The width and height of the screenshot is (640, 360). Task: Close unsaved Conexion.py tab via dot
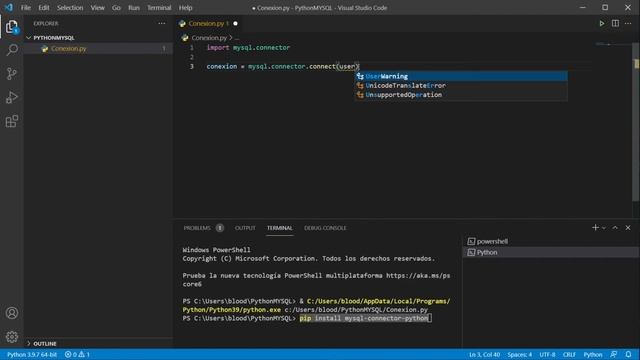(x=236, y=24)
